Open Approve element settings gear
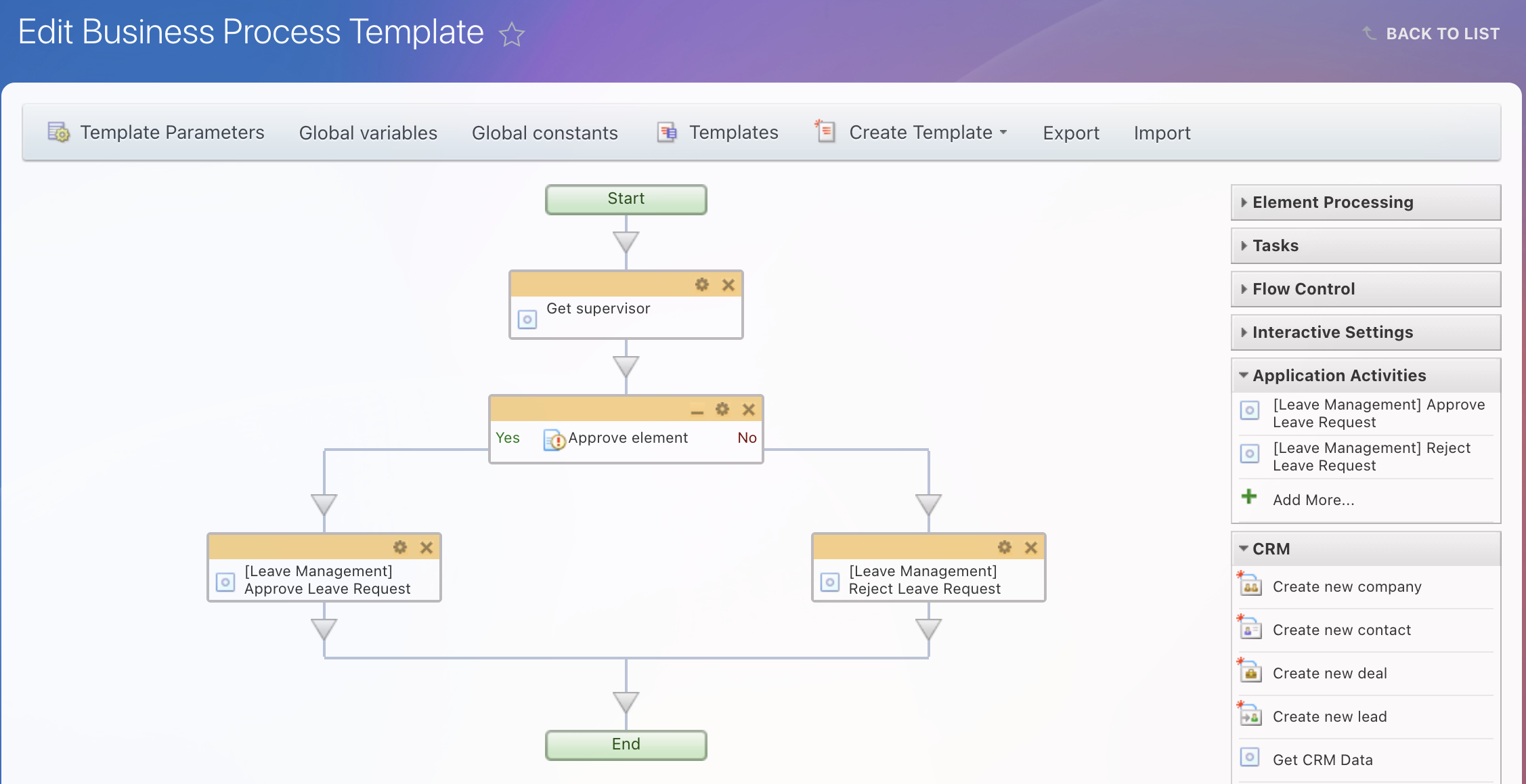Viewport: 1526px width, 784px height. pyautogui.click(x=722, y=410)
